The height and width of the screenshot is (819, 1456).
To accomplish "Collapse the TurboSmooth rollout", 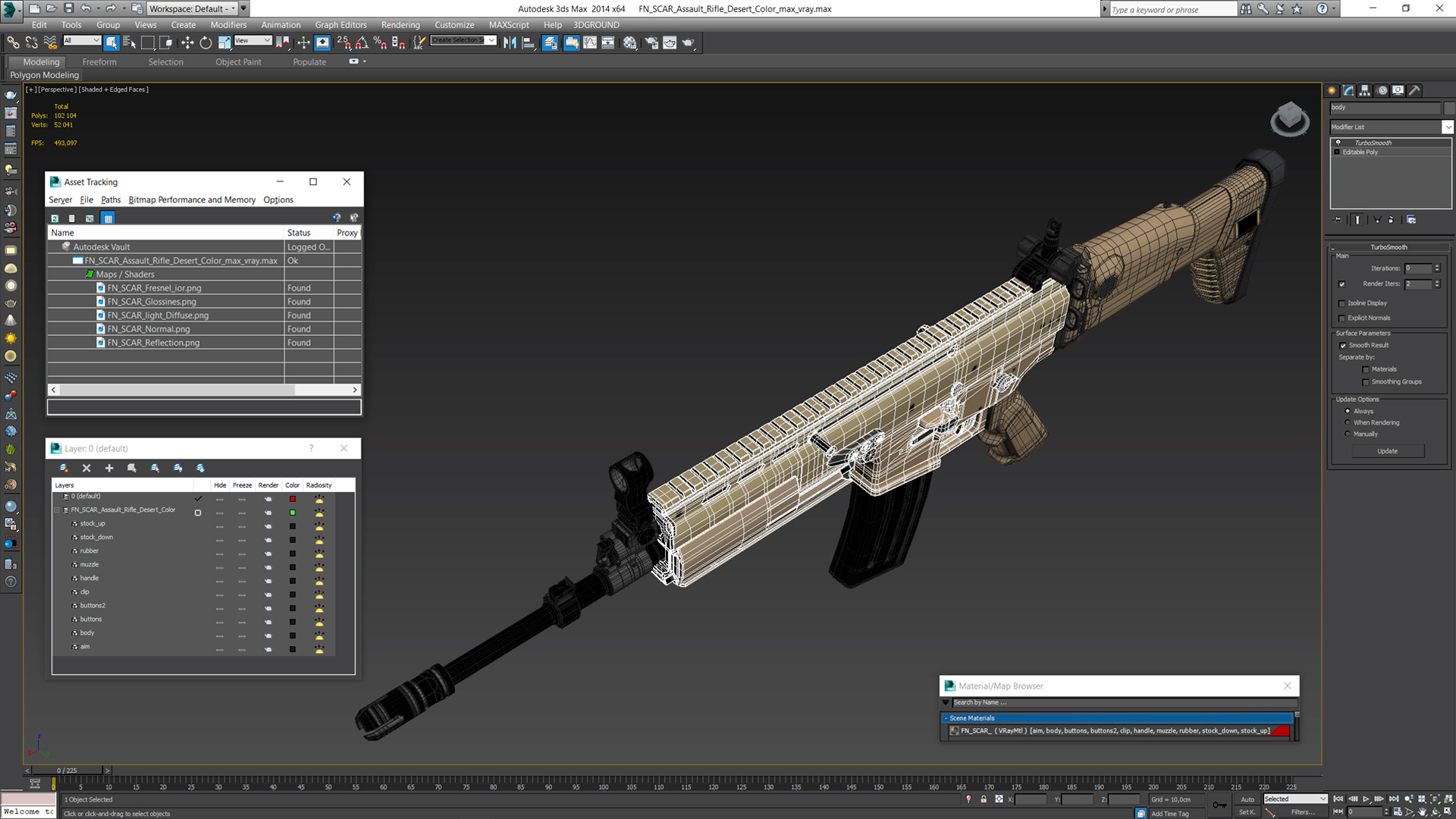I will (1335, 247).
